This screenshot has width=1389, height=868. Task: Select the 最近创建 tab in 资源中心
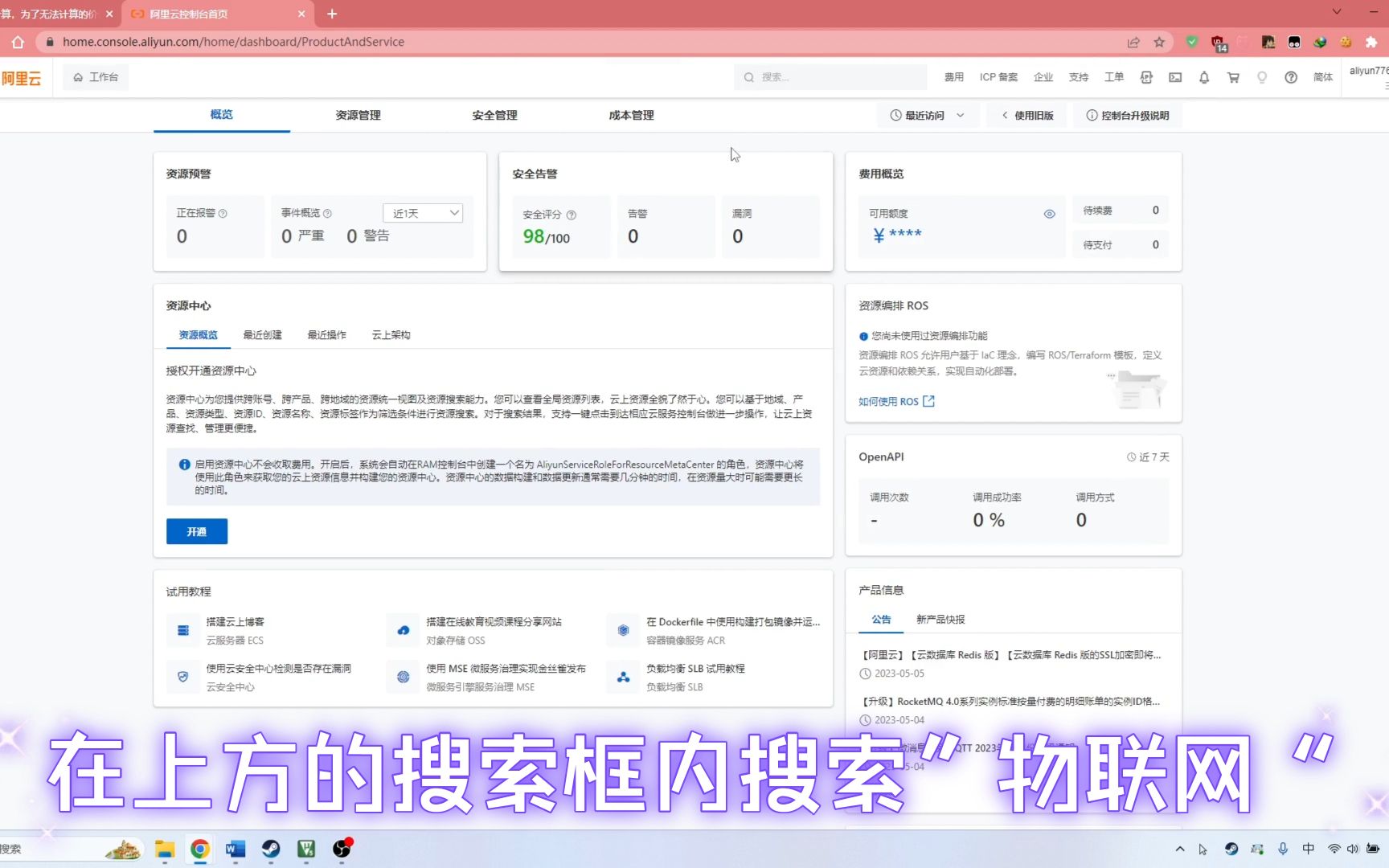pyautogui.click(x=263, y=335)
